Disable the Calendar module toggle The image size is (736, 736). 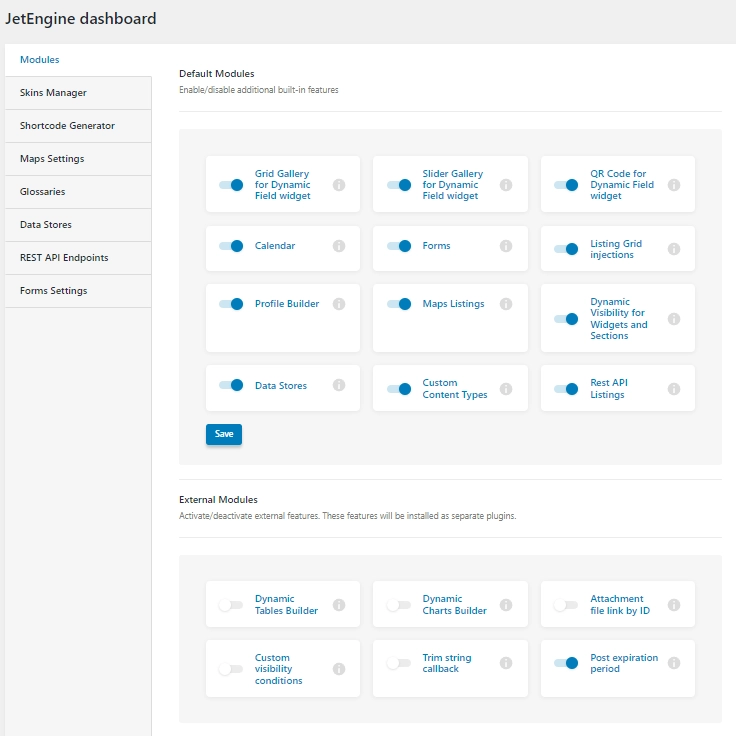coord(231,246)
